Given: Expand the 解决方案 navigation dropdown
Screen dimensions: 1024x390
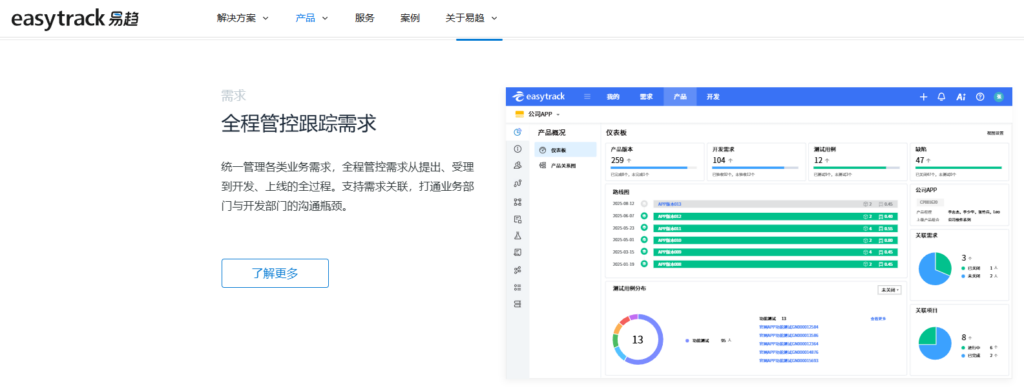Looking at the screenshot, I should click(242, 18).
